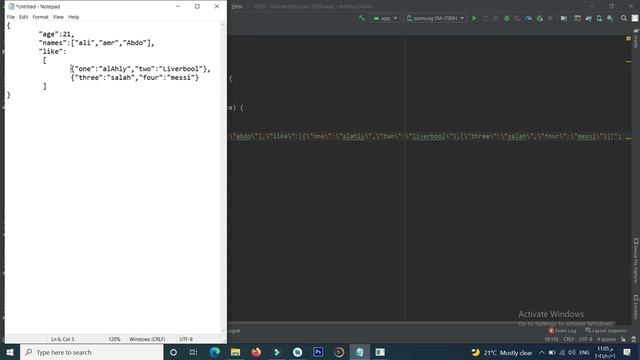
Task: Click the taskbar clock showing 11:05
Action: (606, 352)
